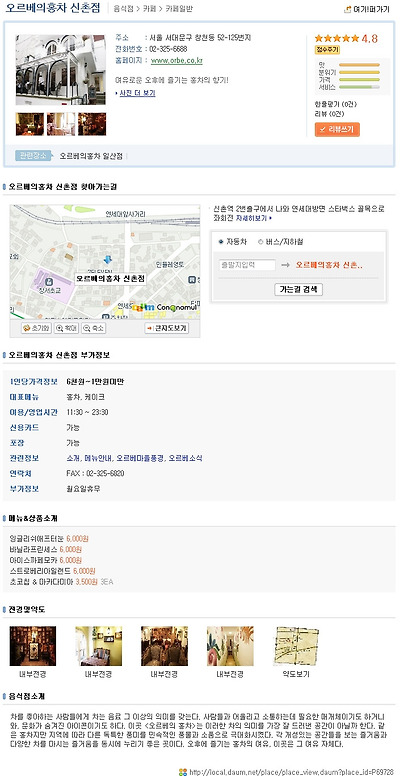Open the second 내부전경 interior thumbnail
This screenshot has width=400, height=776.
click(x=99, y=646)
